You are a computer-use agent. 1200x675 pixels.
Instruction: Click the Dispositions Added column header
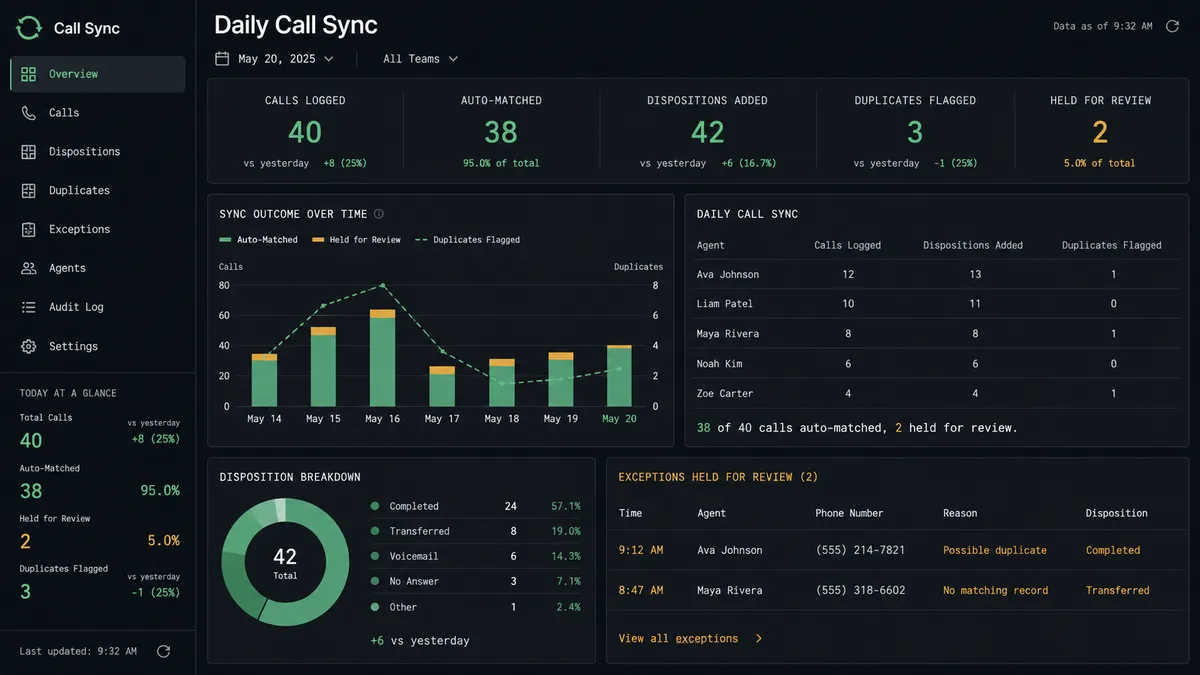[973, 245]
